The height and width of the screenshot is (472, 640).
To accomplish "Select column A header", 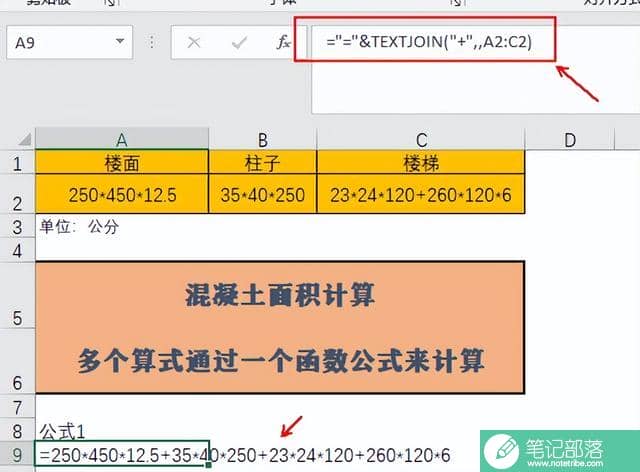I will 122,139.
